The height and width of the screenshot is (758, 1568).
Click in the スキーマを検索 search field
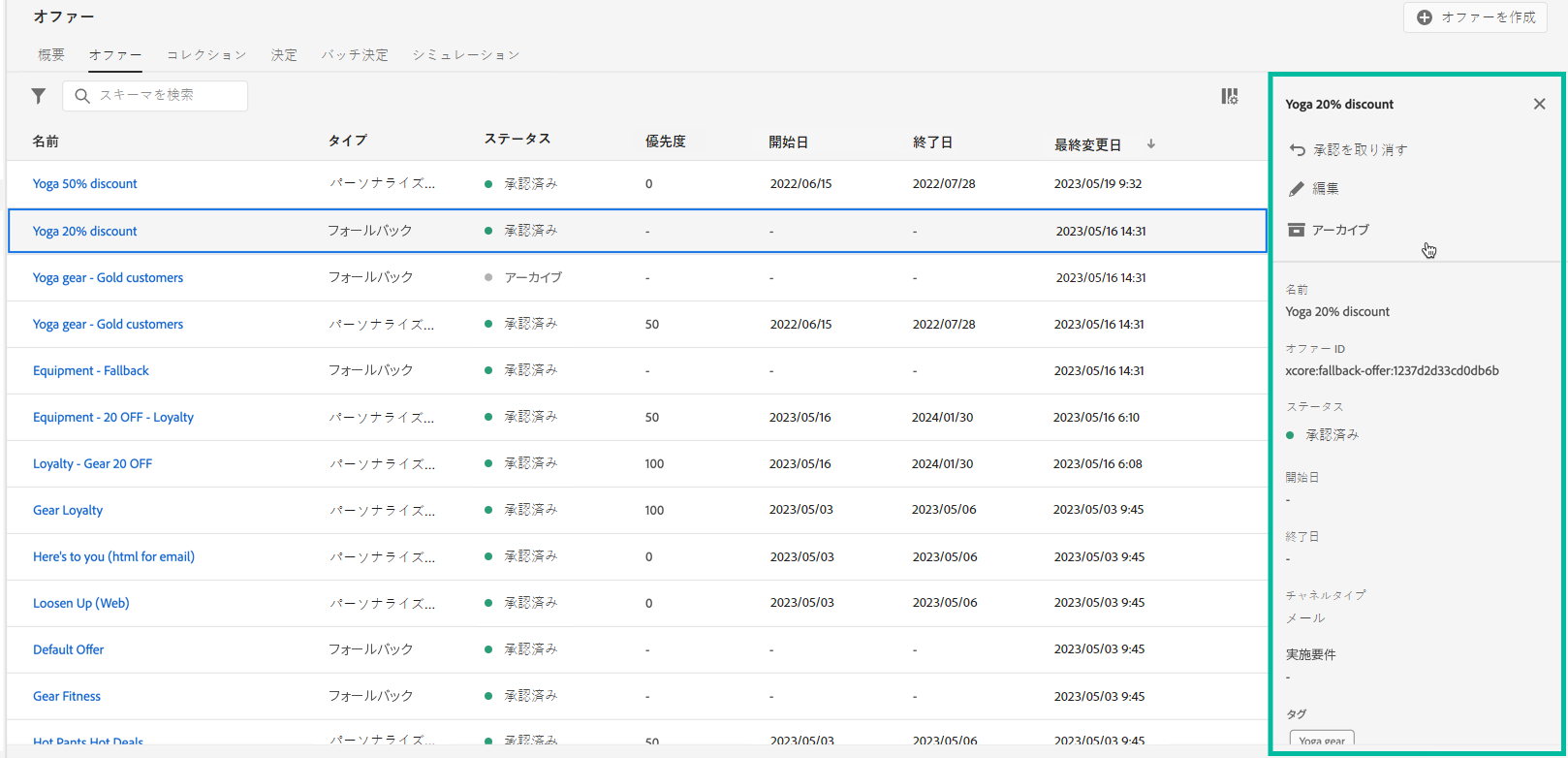tap(165, 96)
